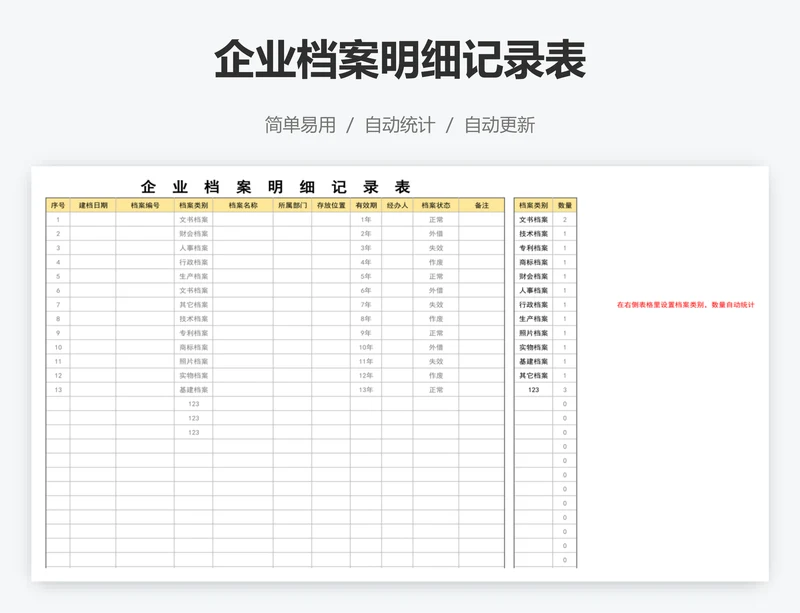Click 失效 status in row 3
The height and width of the screenshot is (613, 800).
coord(436,248)
